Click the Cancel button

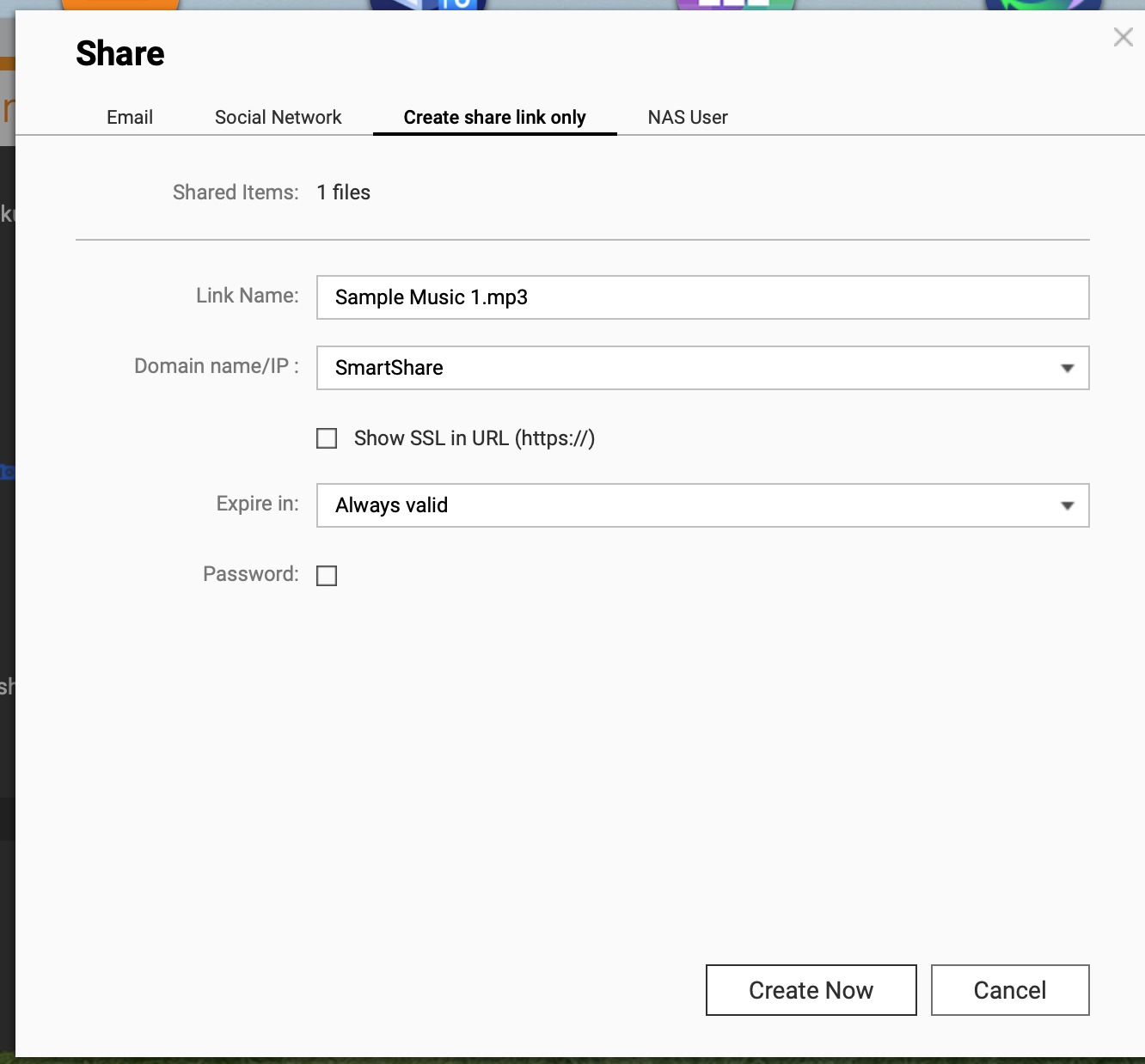[x=1010, y=990]
